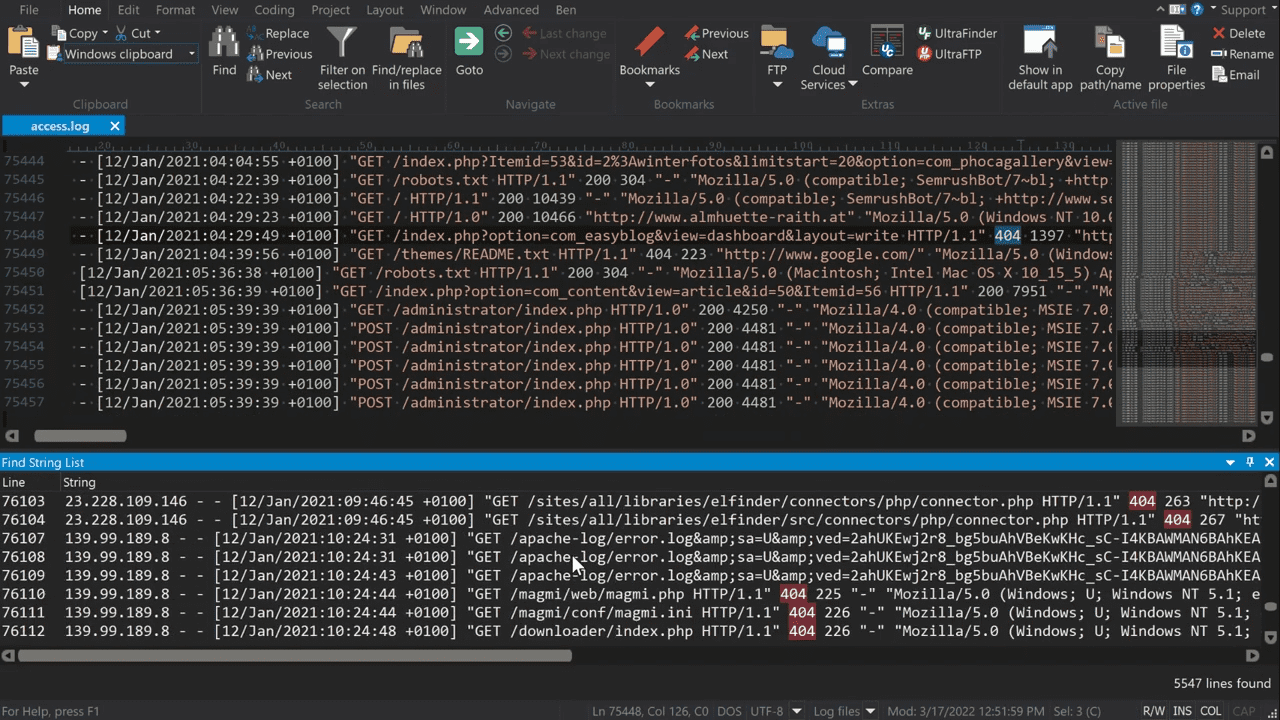
Task: Toggle pin on Find String List panel
Action: point(1250,462)
